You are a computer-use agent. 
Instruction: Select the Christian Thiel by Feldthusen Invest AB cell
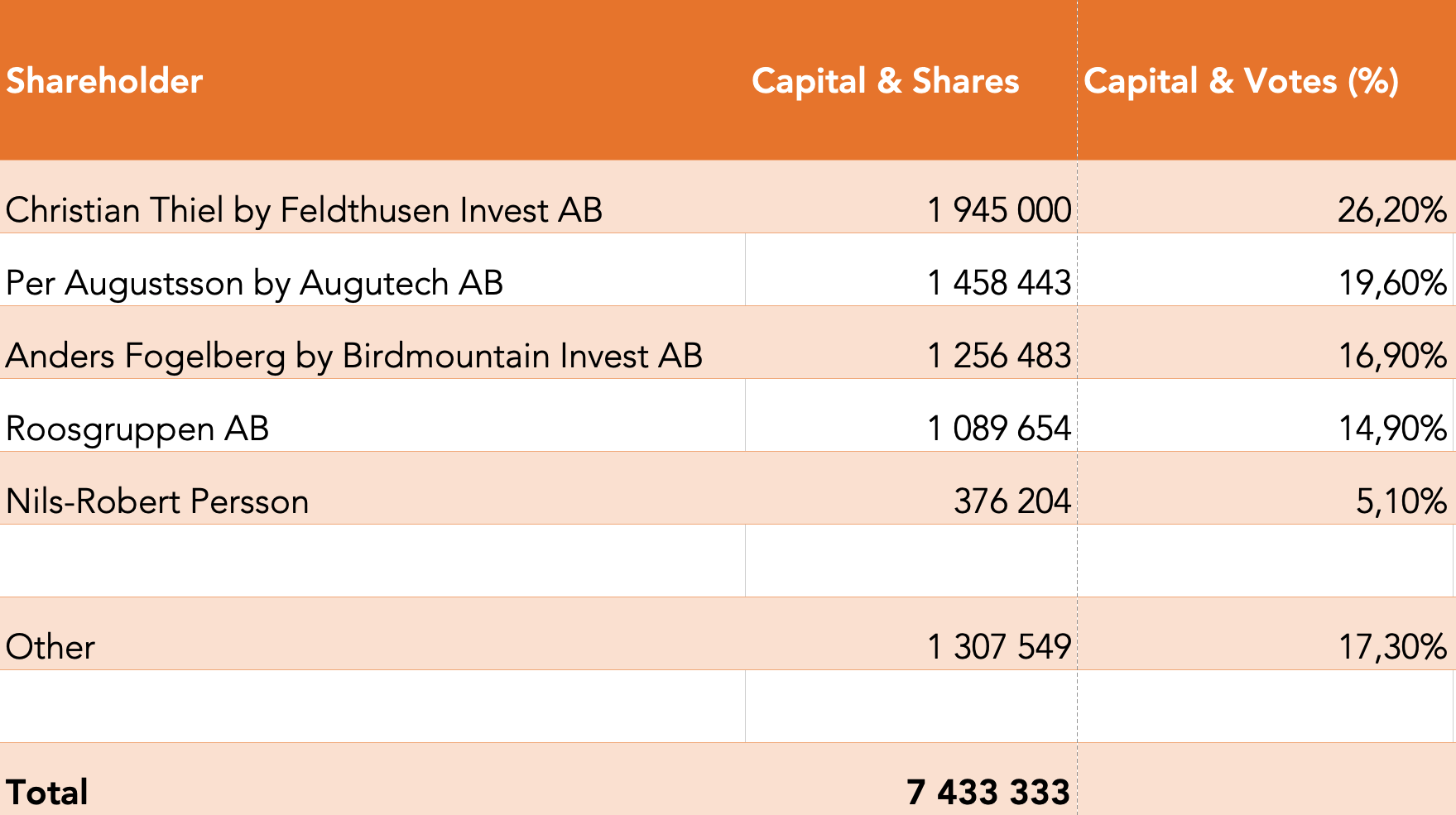coord(304,210)
